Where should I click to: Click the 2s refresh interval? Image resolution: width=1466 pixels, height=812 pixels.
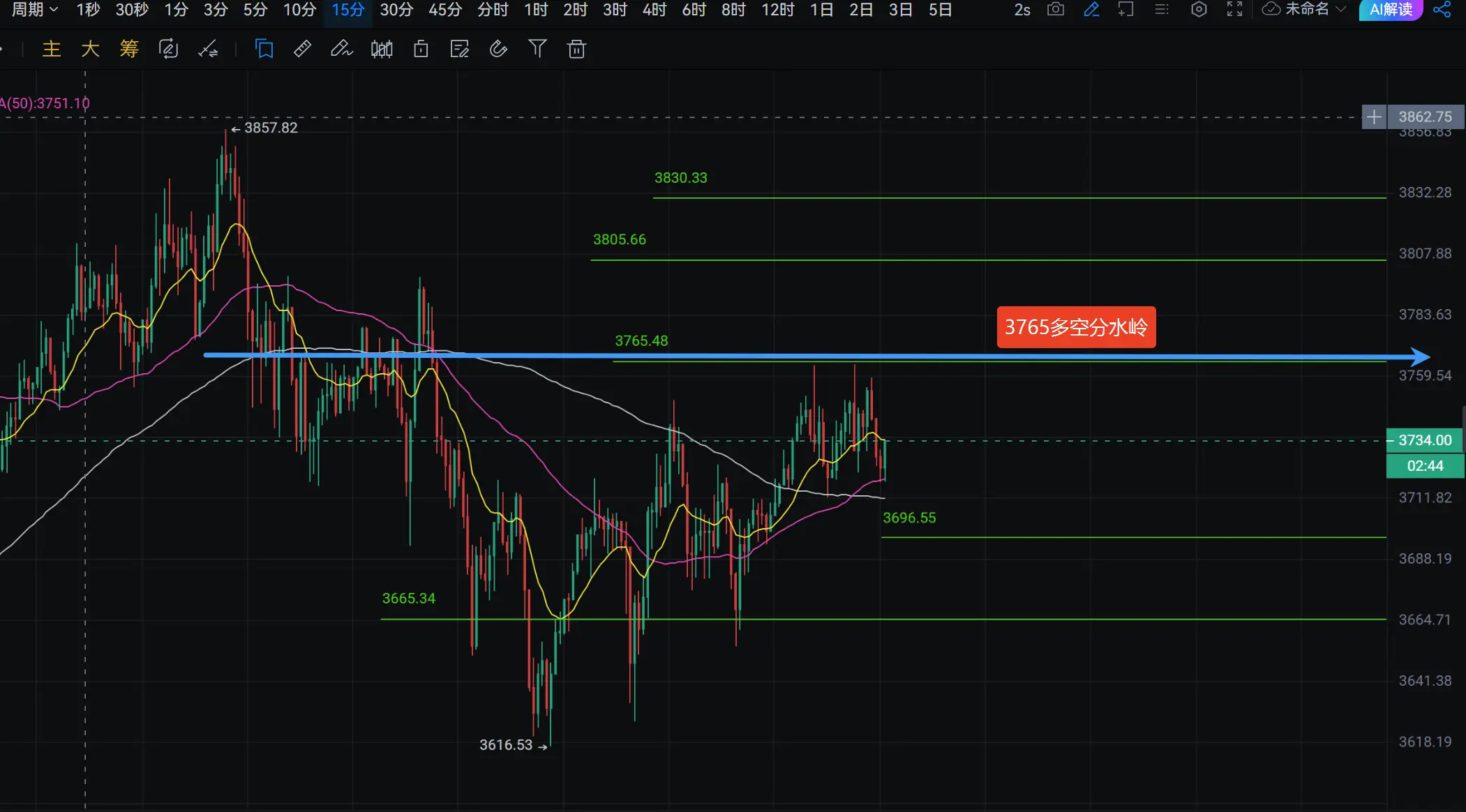pos(1022,10)
